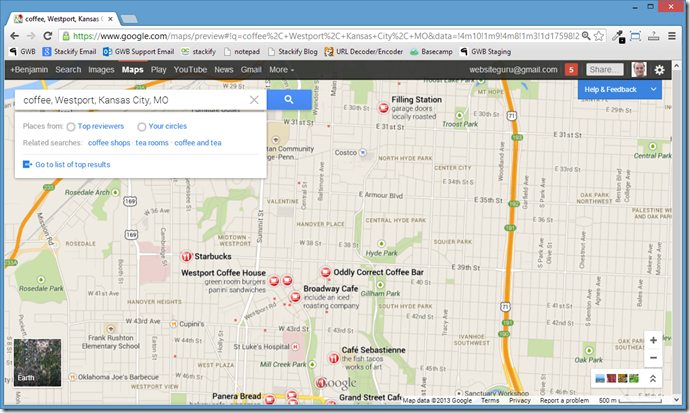Bookmark this page with the star icon
This screenshot has width=690, height=413.
point(598,36)
